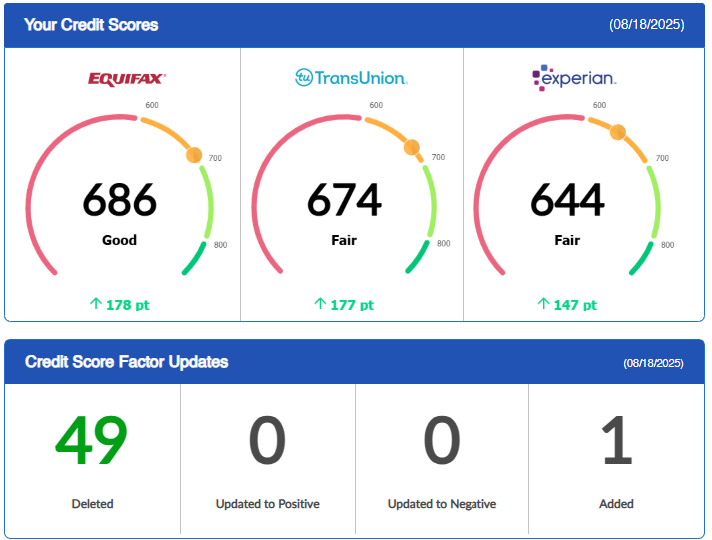Viewport: 712px width, 540px height.
Task: Select the Experian score 644
Action: [567, 200]
